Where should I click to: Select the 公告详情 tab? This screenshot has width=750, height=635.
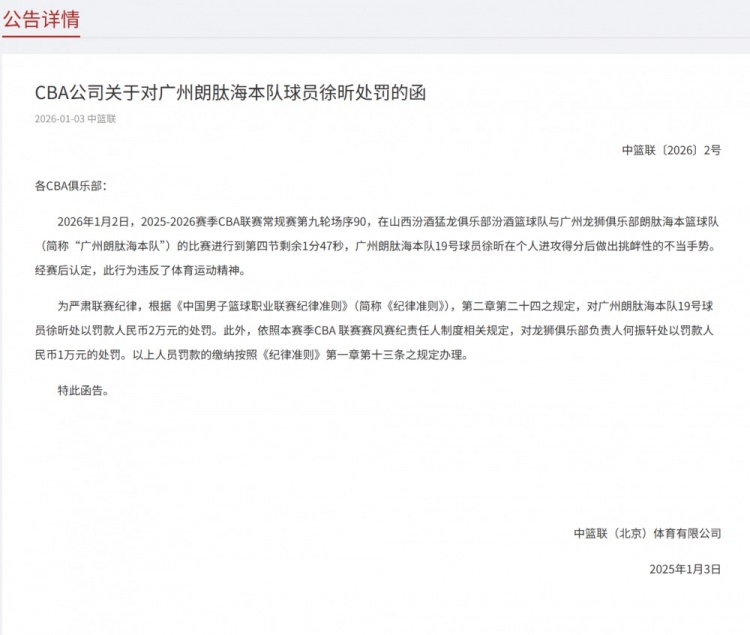pyautogui.click(x=41, y=20)
